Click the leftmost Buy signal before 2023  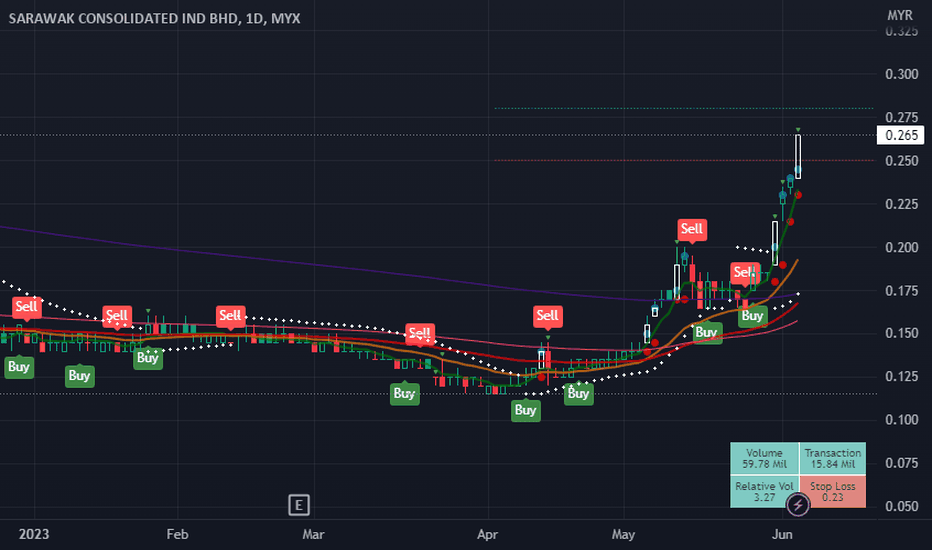(19, 366)
